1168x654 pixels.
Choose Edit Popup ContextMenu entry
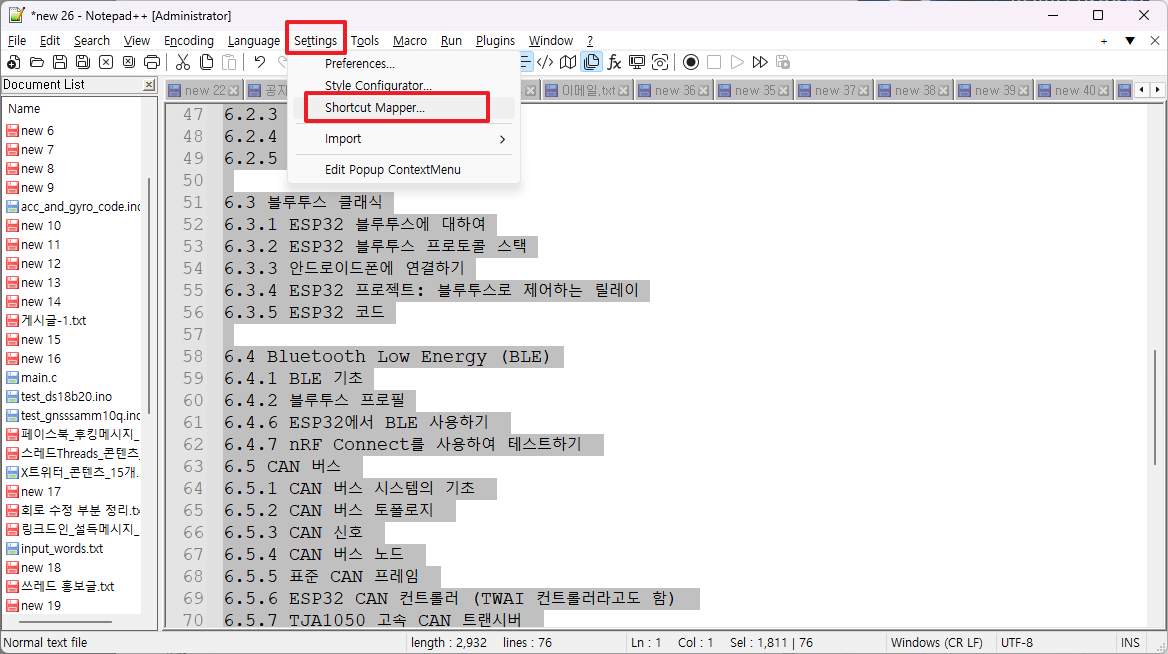click(x=404, y=170)
